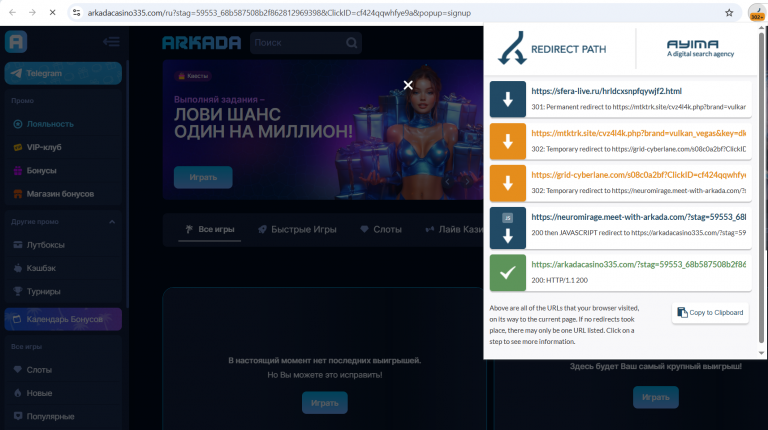Viewport: 768px width, 430px height.
Task: Click Играть button under biggest win message
Action: pyautogui.click(x=656, y=397)
